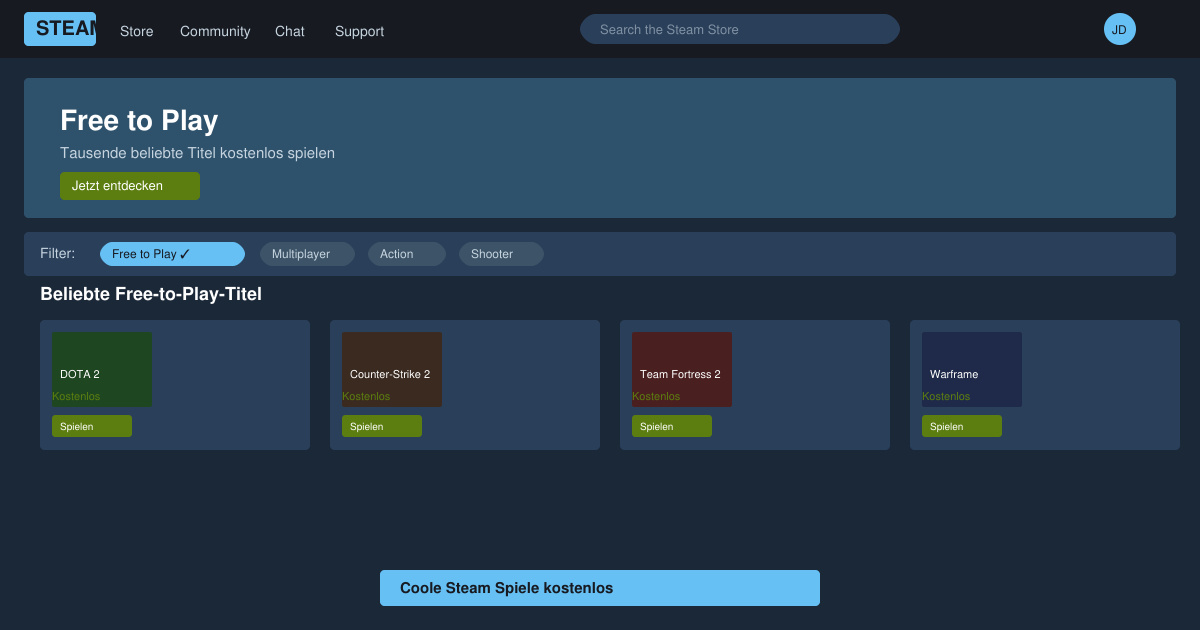The image size is (1200, 630).
Task: Click Spielen under Team Fortress 2
Action: pyautogui.click(x=672, y=426)
